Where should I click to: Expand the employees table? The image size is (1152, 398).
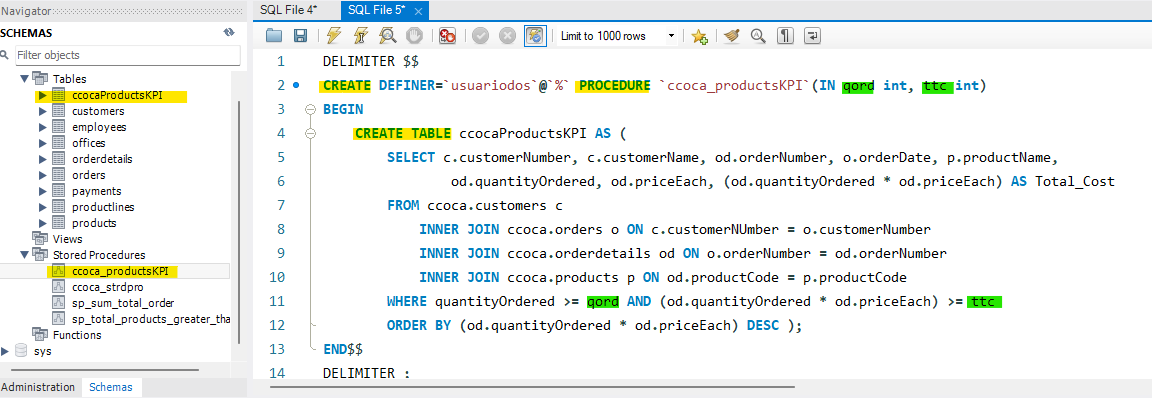(43, 127)
